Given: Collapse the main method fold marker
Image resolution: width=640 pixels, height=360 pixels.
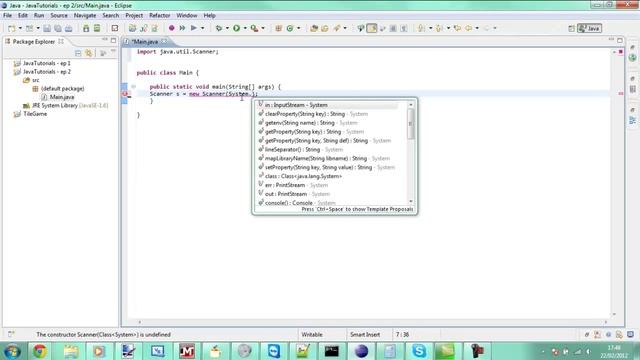Looking at the screenshot, I should [133, 87].
